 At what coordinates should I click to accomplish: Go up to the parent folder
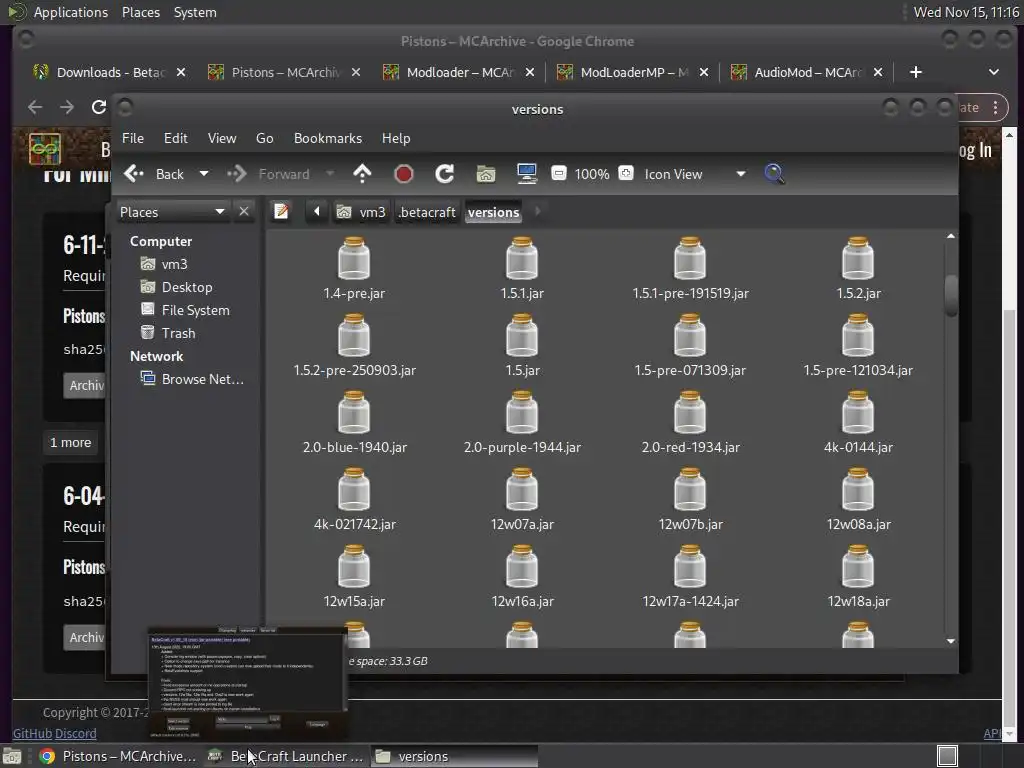click(x=362, y=174)
